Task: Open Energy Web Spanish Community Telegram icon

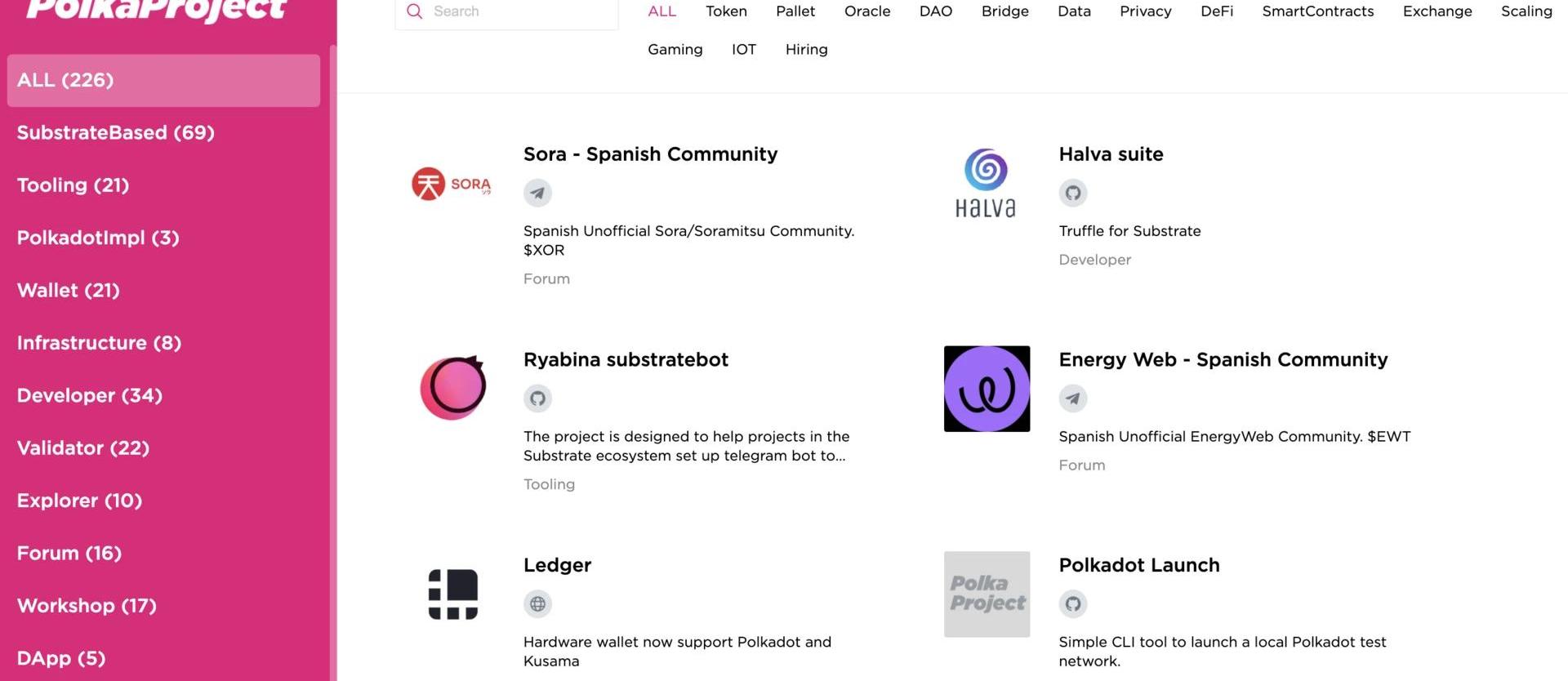Action: coord(1073,398)
